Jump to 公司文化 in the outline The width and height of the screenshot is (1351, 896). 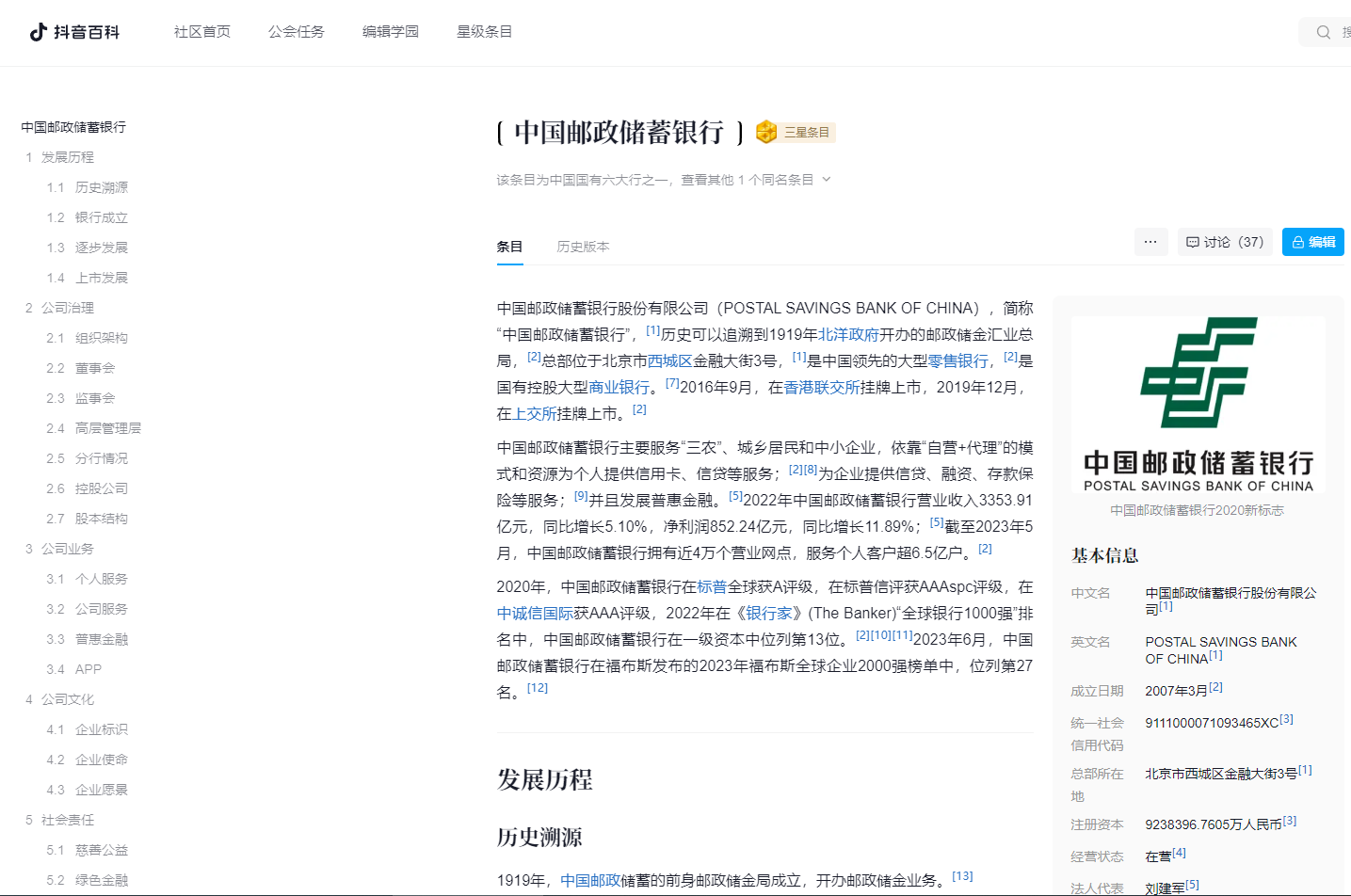pyautogui.click(x=68, y=699)
